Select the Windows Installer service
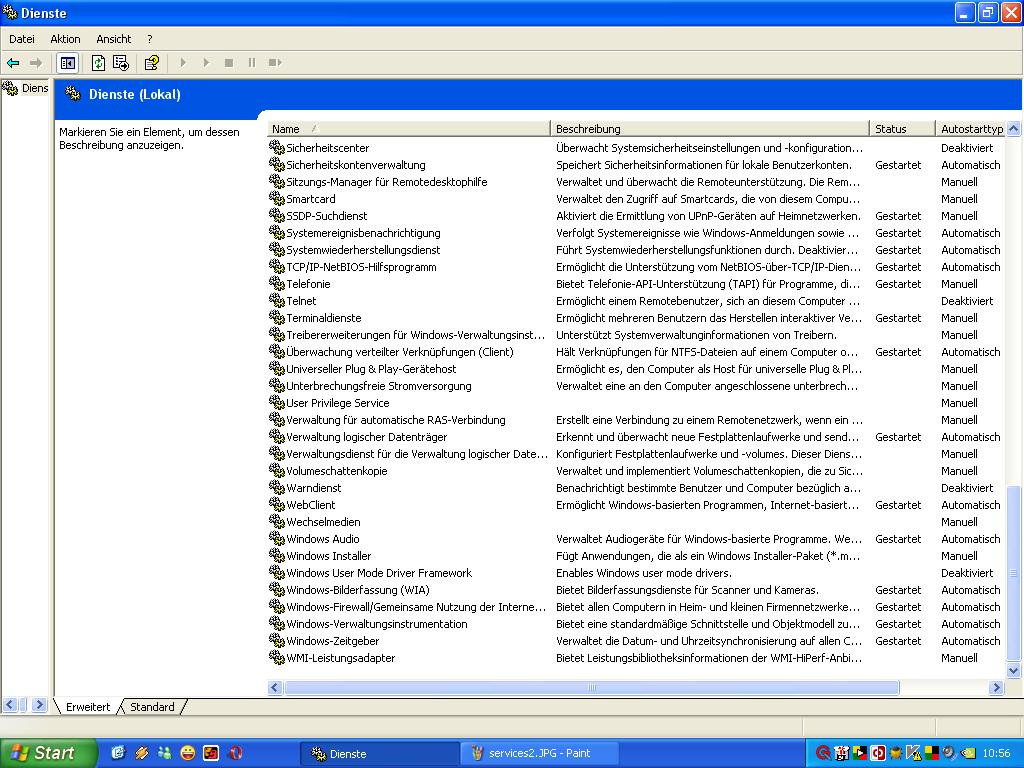Image resolution: width=1024 pixels, height=768 pixels. pos(635,556)
